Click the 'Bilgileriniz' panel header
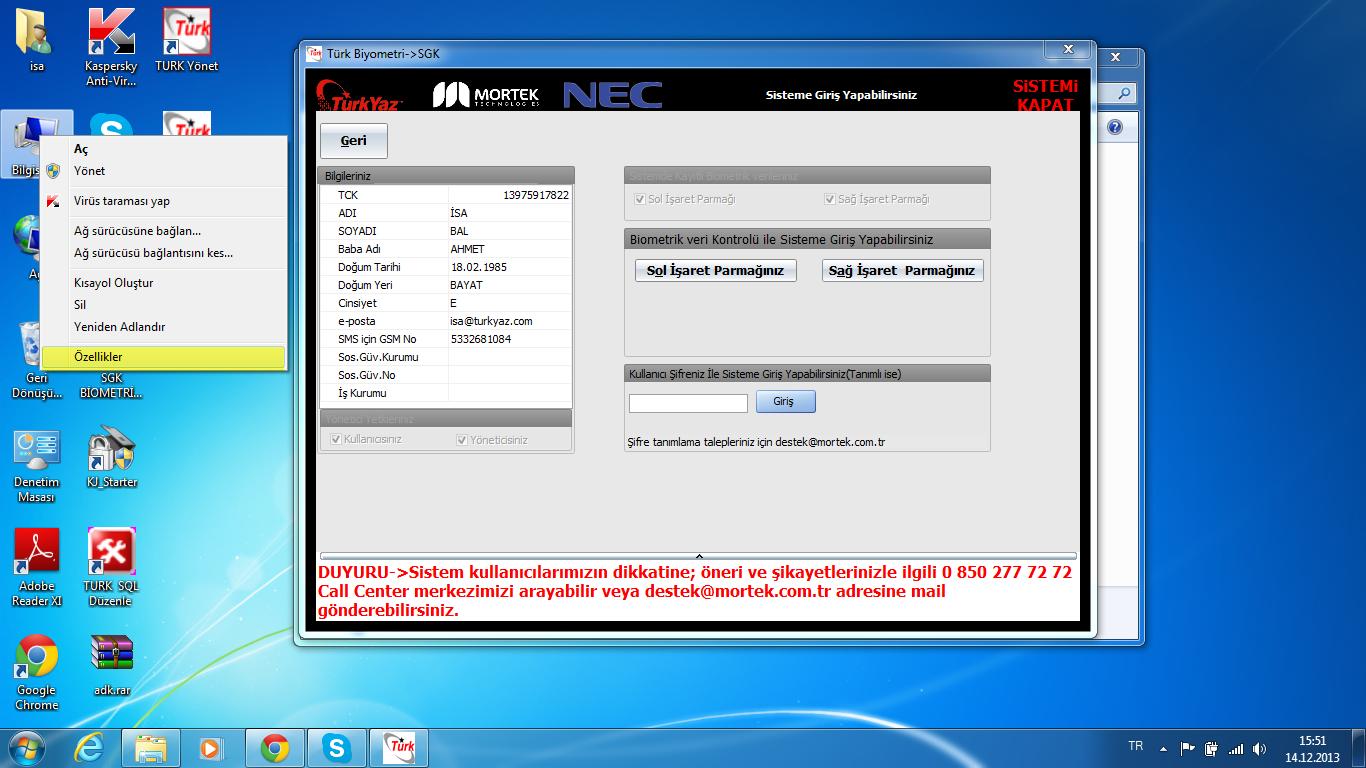The image size is (1366, 768). pos(447,176)
